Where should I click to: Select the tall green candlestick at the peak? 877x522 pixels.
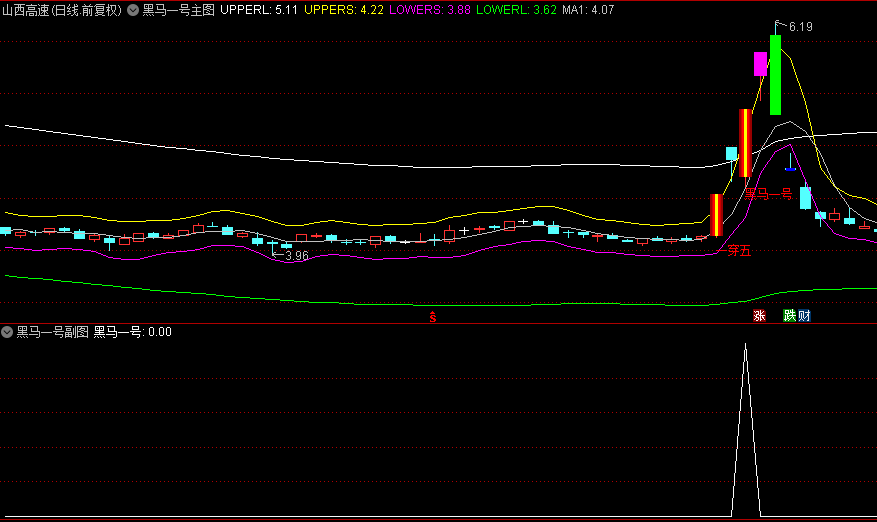click(775, 75)
